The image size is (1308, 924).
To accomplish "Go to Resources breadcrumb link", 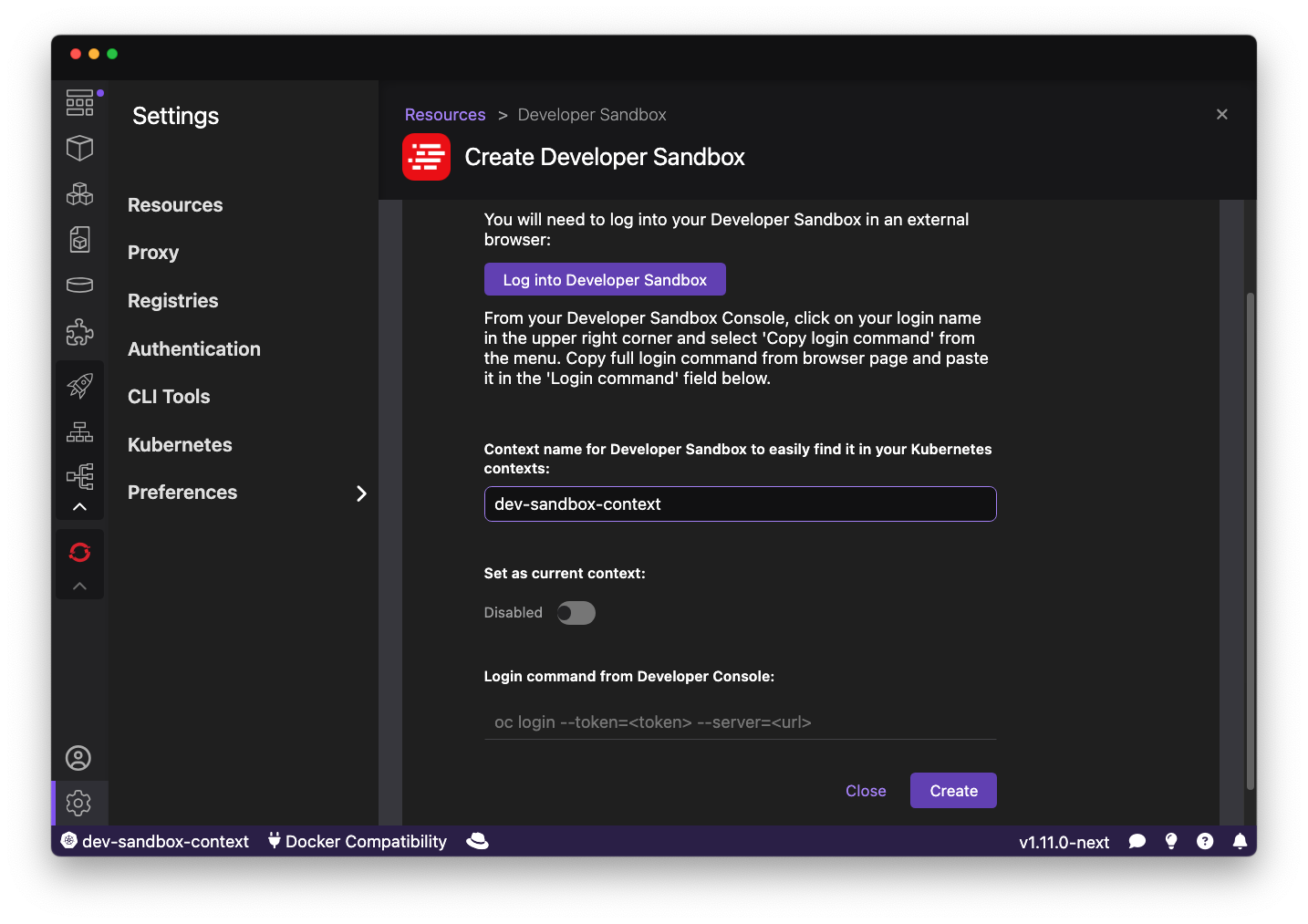I will [x=445, y=115].
